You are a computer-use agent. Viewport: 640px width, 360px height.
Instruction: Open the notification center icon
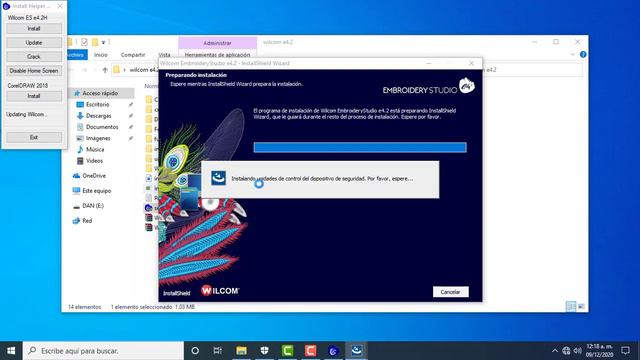[x=625, y=351]
